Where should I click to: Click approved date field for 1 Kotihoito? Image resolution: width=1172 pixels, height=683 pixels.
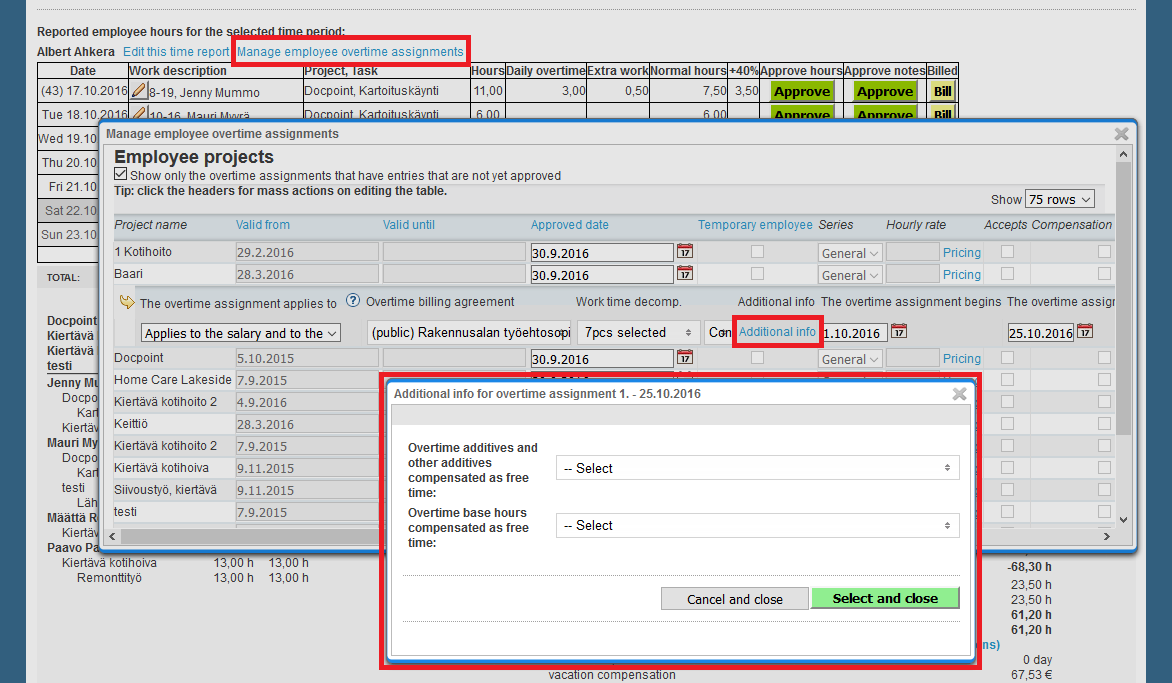(x=602, y=253)
